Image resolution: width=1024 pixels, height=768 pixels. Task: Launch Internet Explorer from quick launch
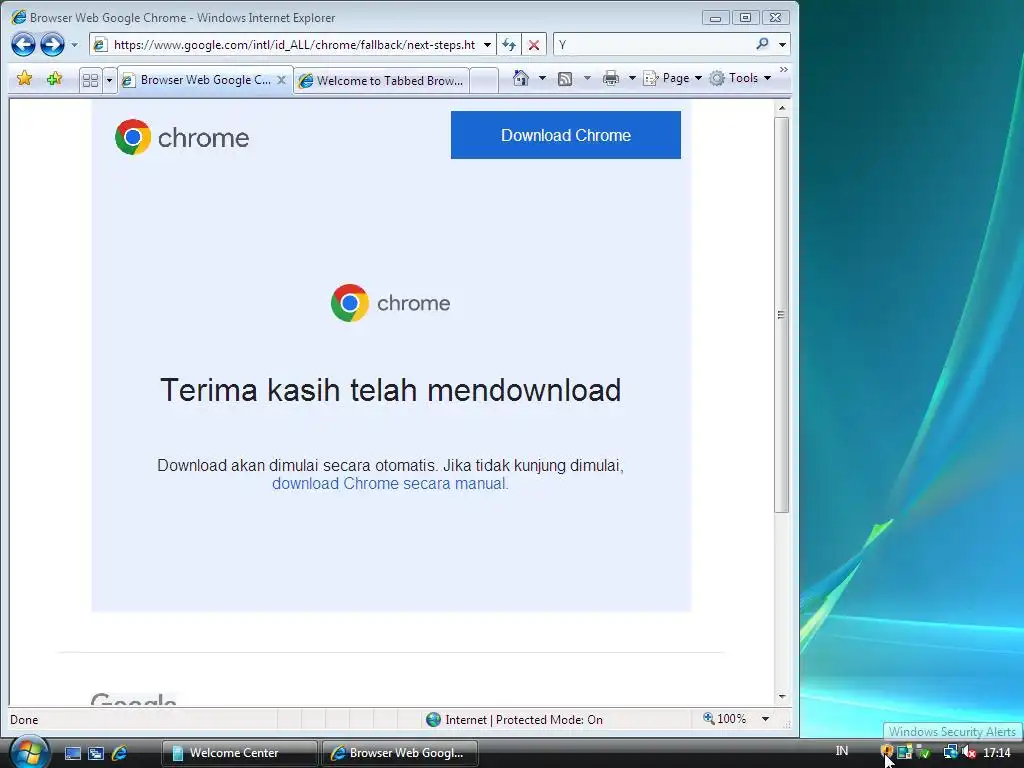[x=120, y=754]
